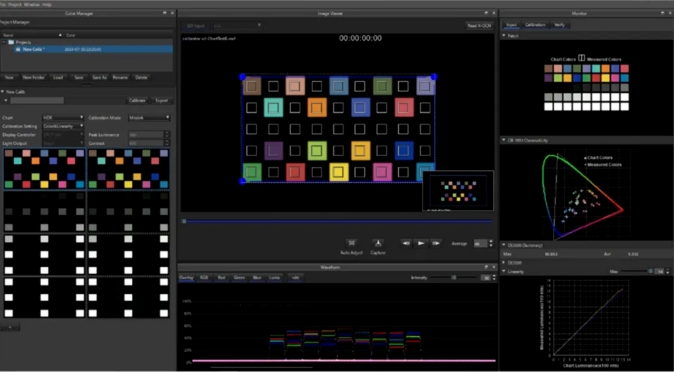The height and width of the screenshot is (372, 674).
Task: Toggle the Chart/Measured colors split-view icon
Action: click(x=582, y=58)
